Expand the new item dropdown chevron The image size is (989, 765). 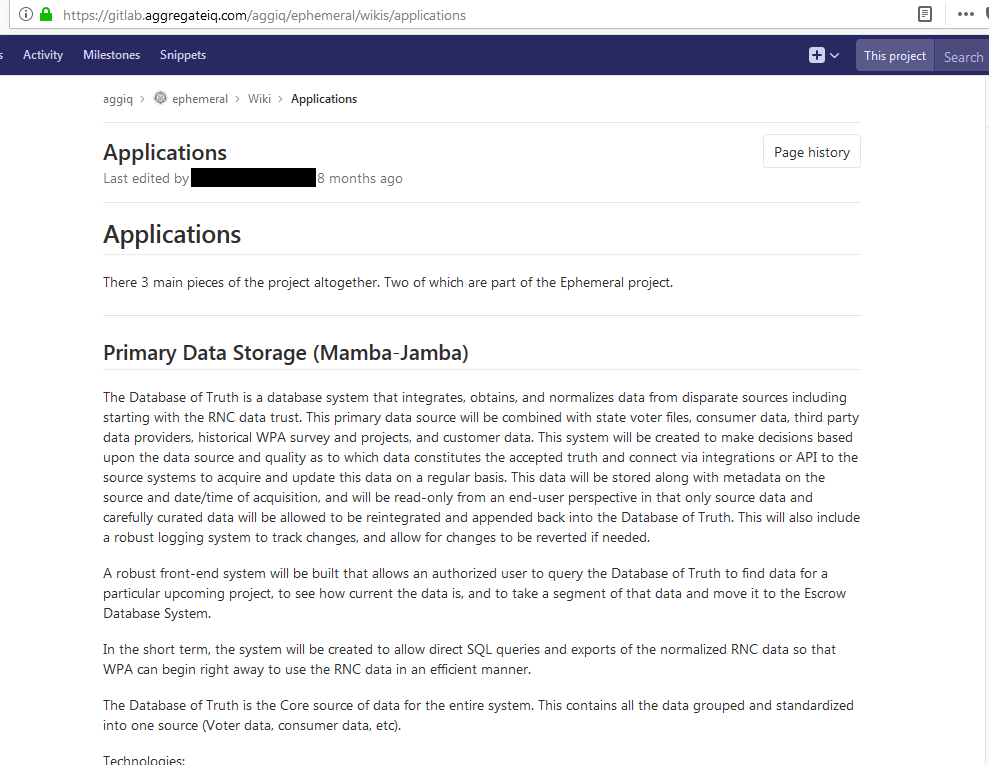[834, 55]
